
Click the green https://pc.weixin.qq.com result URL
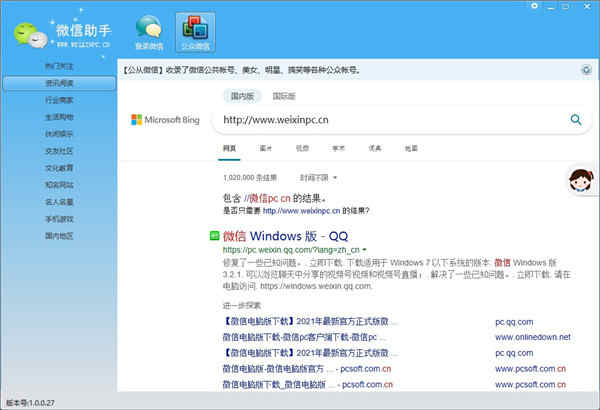(x=291, y=250)
